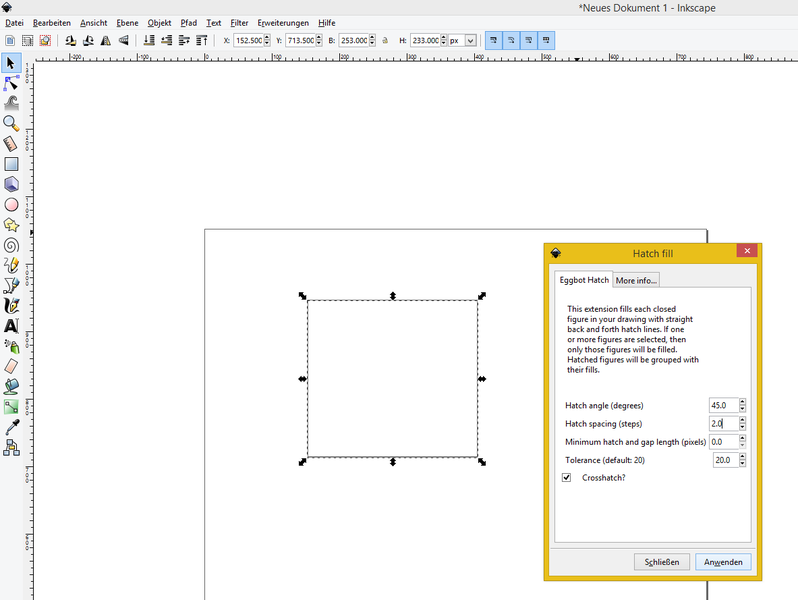Screen dimensions: 798x600
Task: Select the Spiral tool
Action: pyautogui.click(x=11, y=245)
